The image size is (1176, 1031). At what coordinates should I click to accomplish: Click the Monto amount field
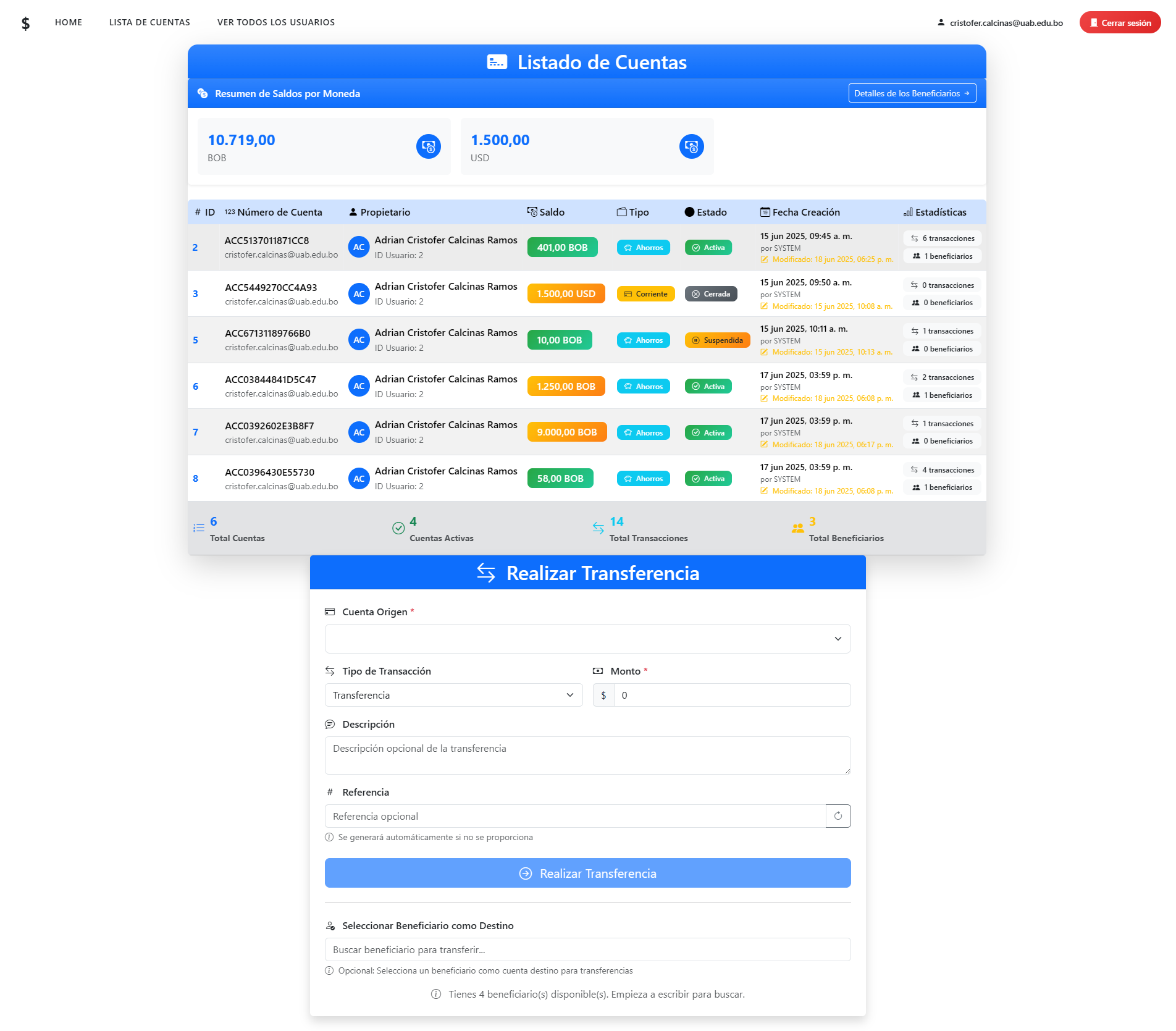click(732, 695)
